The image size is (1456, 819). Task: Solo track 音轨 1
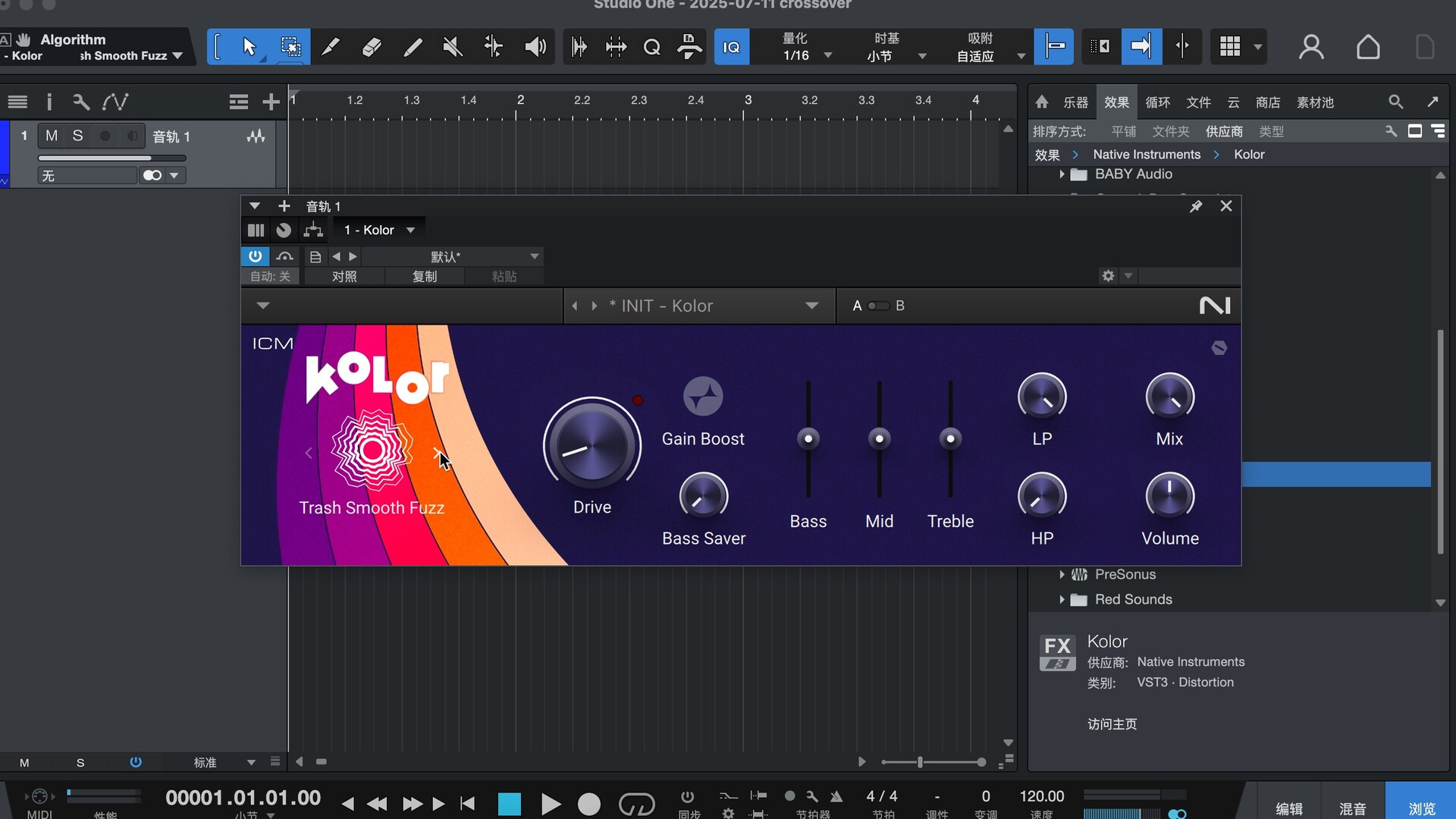(77, 136)
